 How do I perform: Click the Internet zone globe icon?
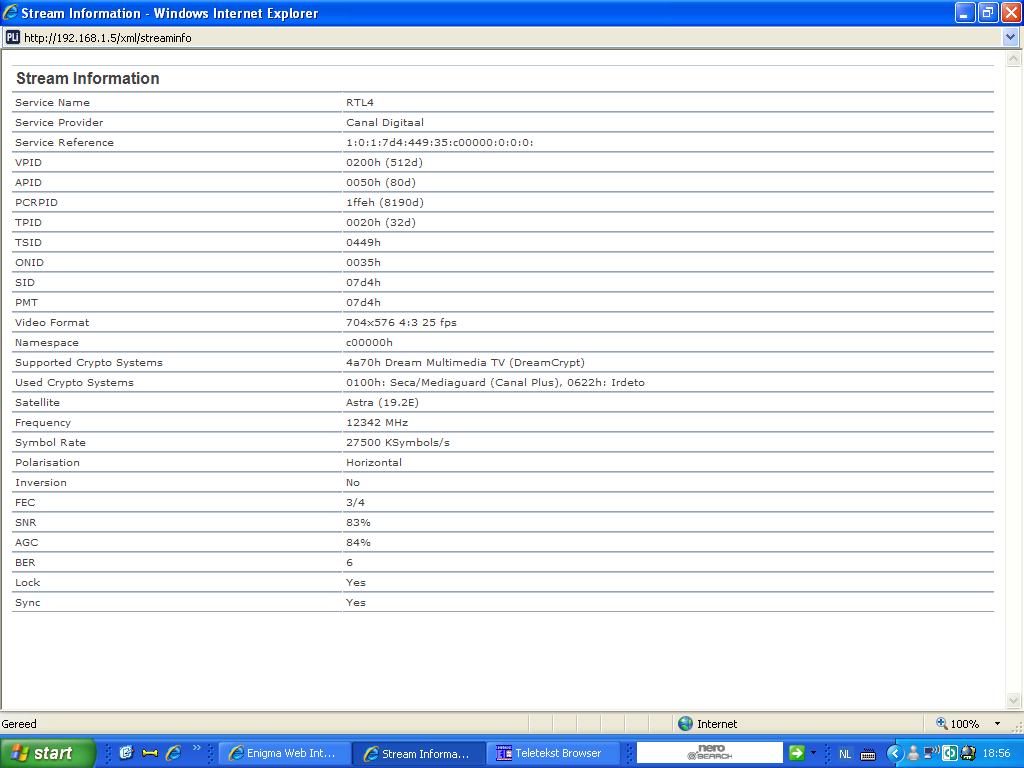click(685, 723)
